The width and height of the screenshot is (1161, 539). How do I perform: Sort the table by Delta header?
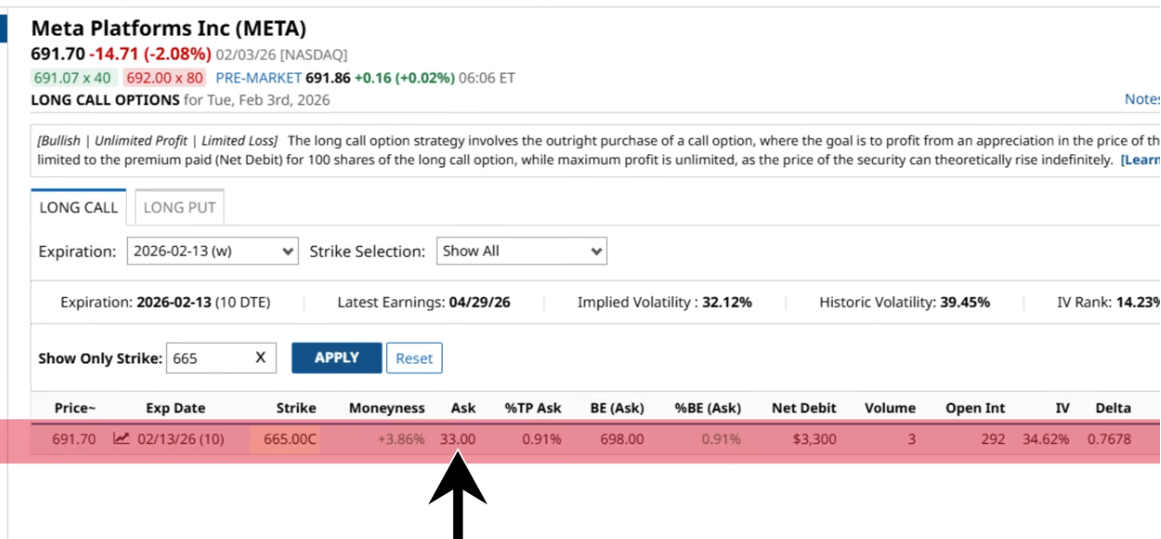pos(1112,408)
